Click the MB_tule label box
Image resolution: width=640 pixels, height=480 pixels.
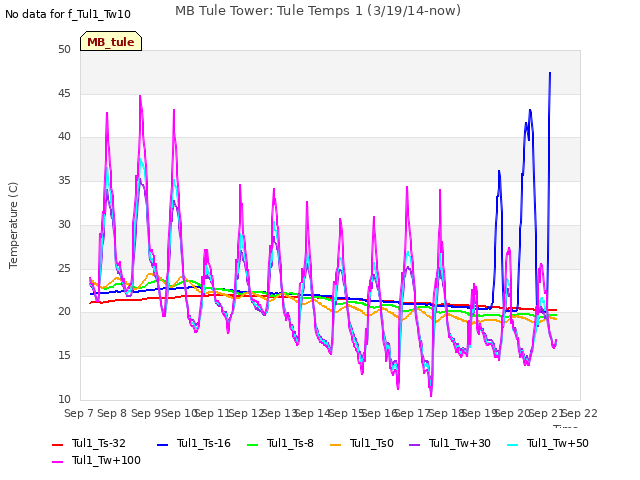click(x=111, y=41)
